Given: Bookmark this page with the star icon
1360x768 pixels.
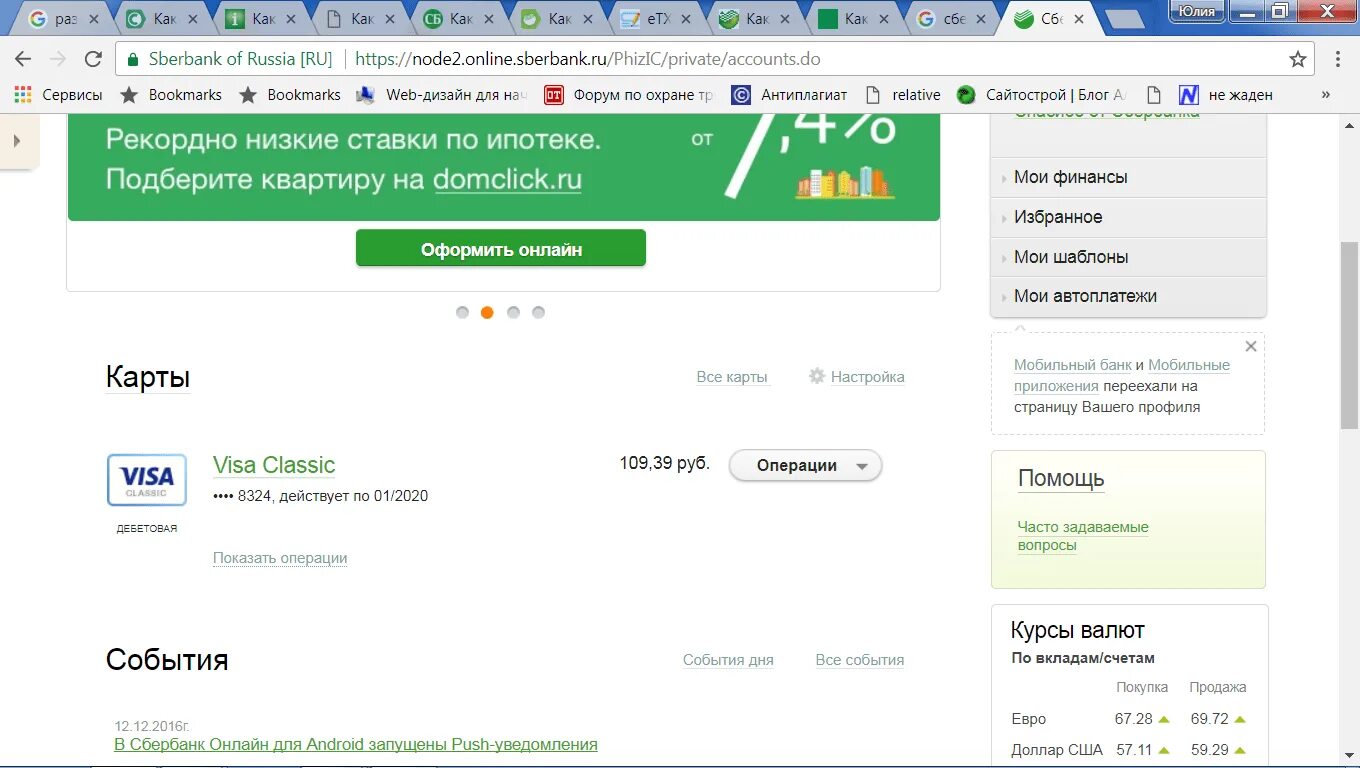Looking at the screenshot, I should pyautogui.click(x=1298, y=59).
